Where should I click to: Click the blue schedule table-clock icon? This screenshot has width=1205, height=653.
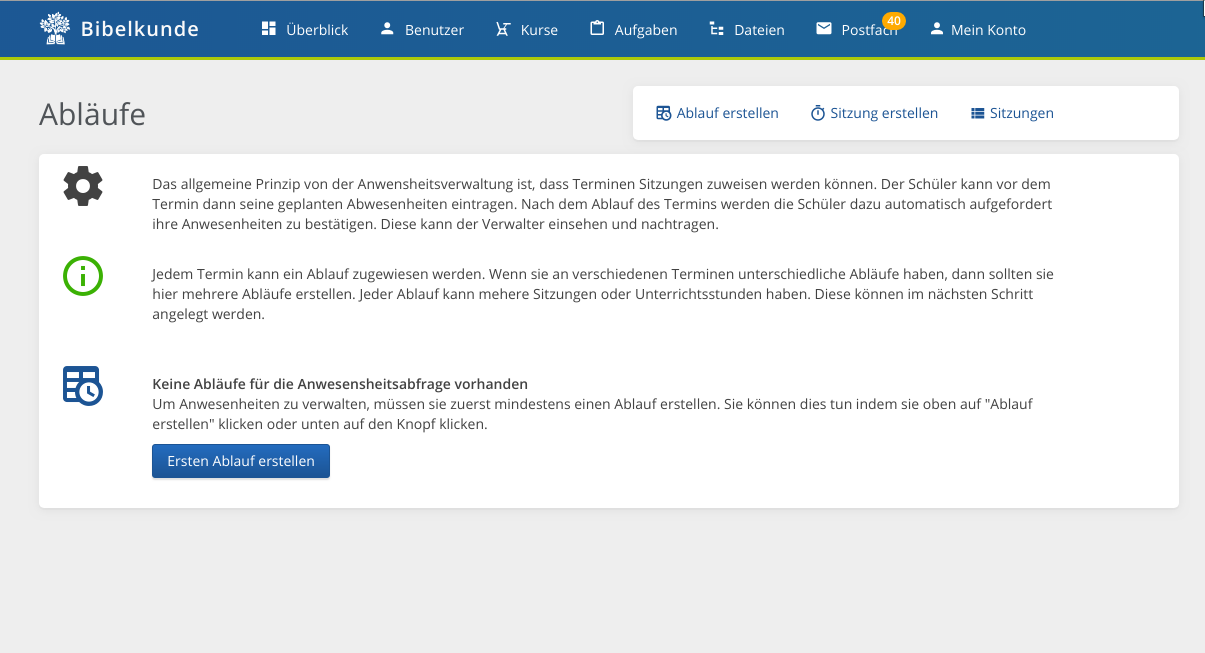click(x=83, y=385)
